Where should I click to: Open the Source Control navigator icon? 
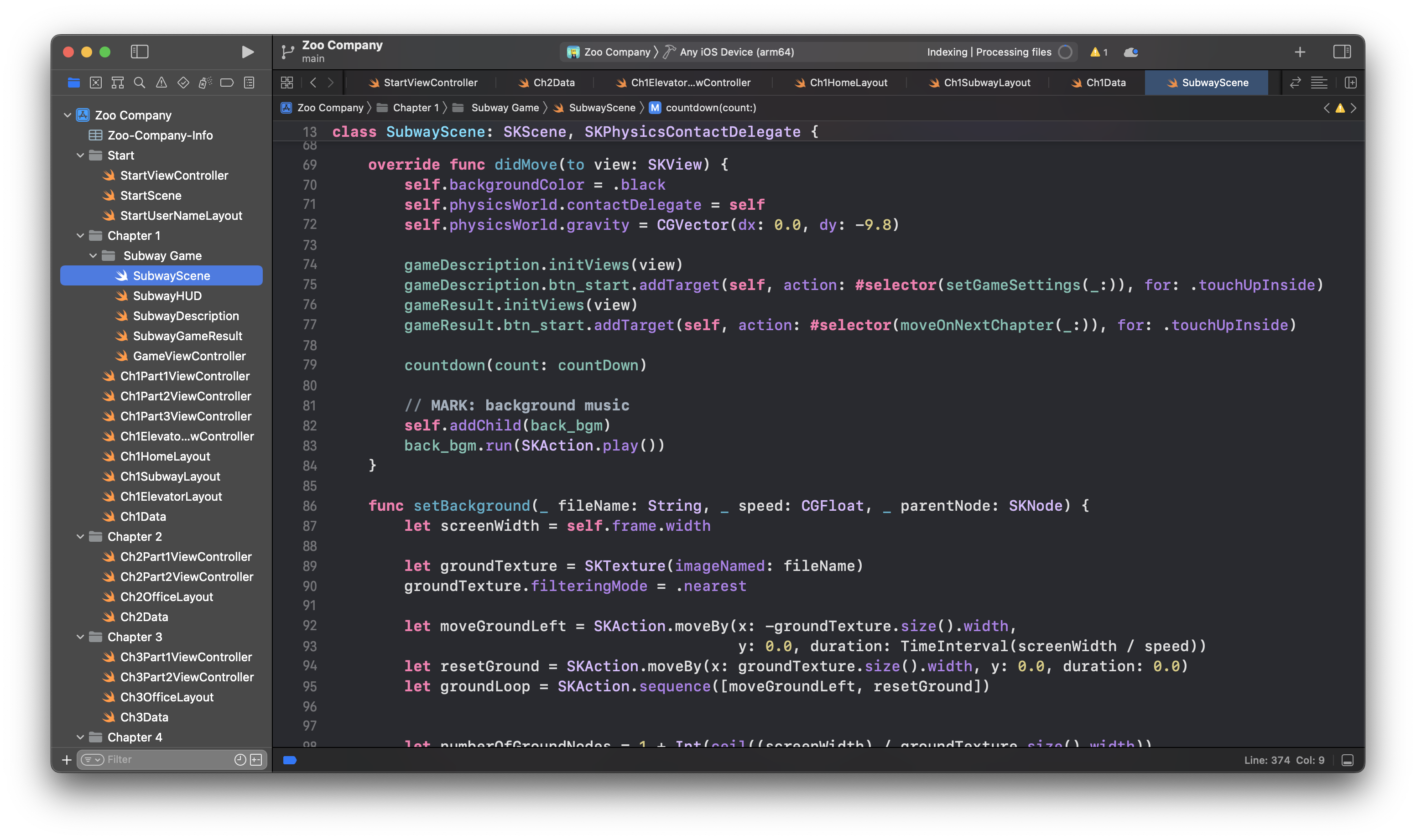click(x=96, y=83)
